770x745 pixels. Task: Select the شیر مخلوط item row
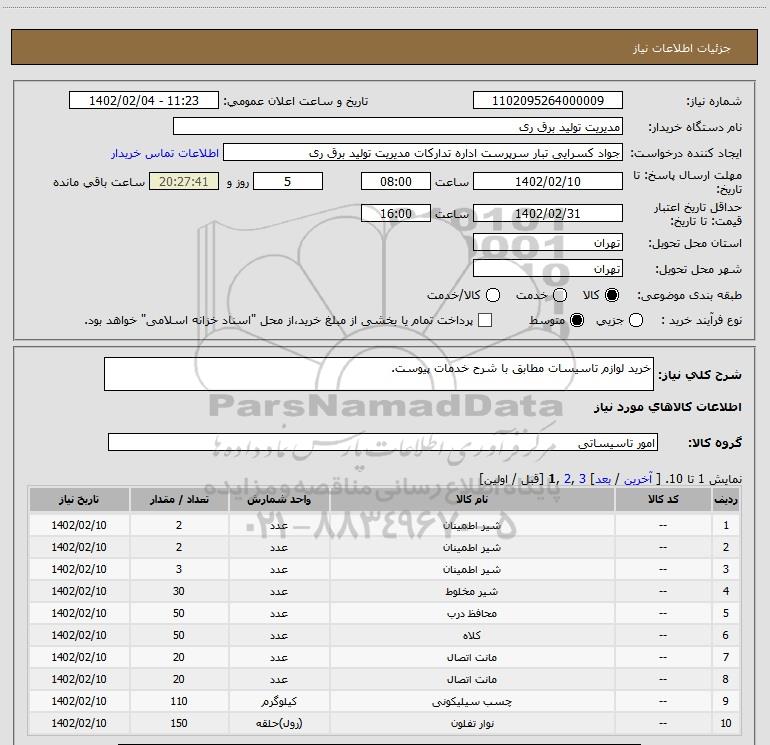coord(384,591)
